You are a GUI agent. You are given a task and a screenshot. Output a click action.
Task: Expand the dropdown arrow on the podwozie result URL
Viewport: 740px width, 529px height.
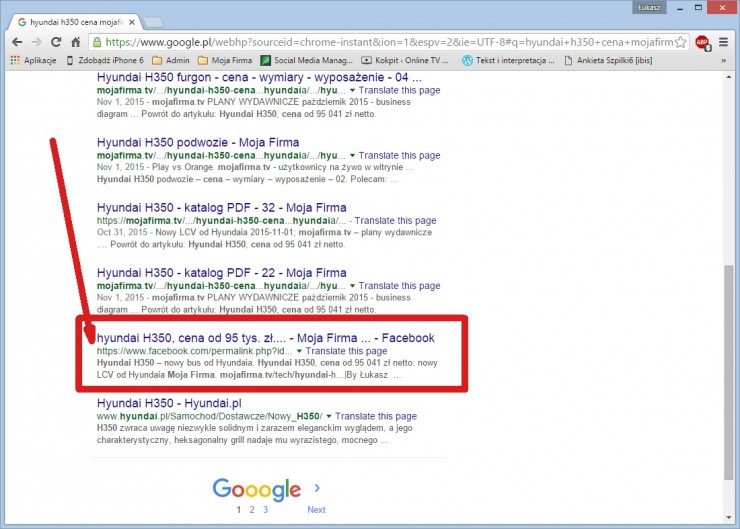(x=352, y=156)
